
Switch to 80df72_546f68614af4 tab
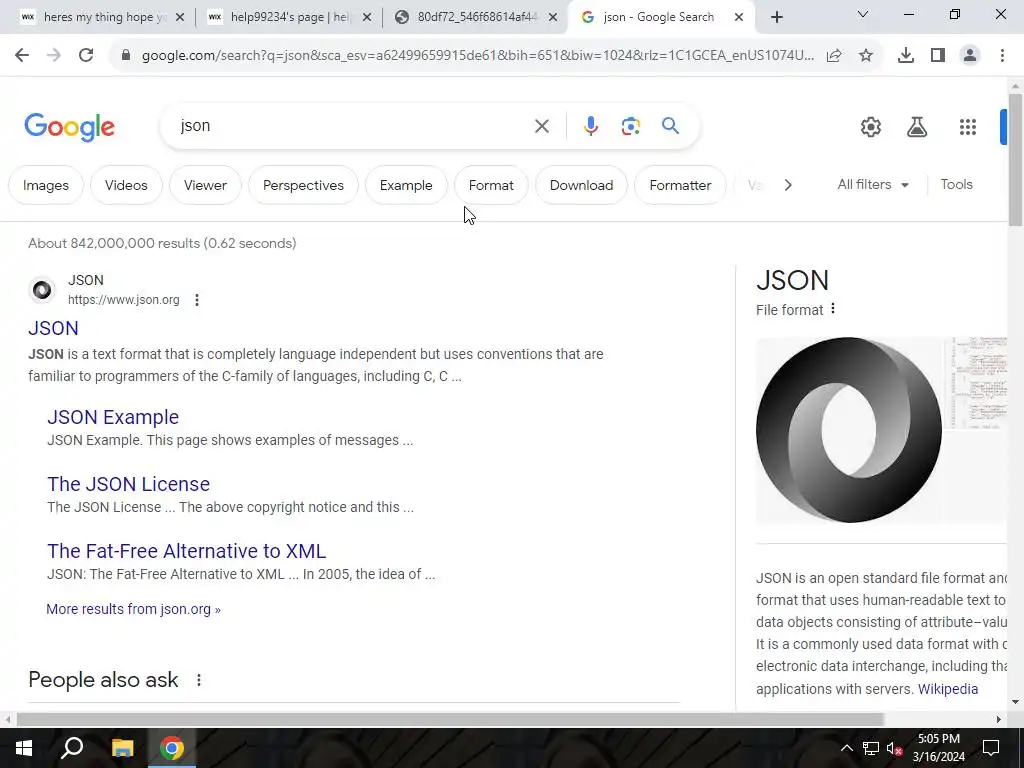coord(477,17)
